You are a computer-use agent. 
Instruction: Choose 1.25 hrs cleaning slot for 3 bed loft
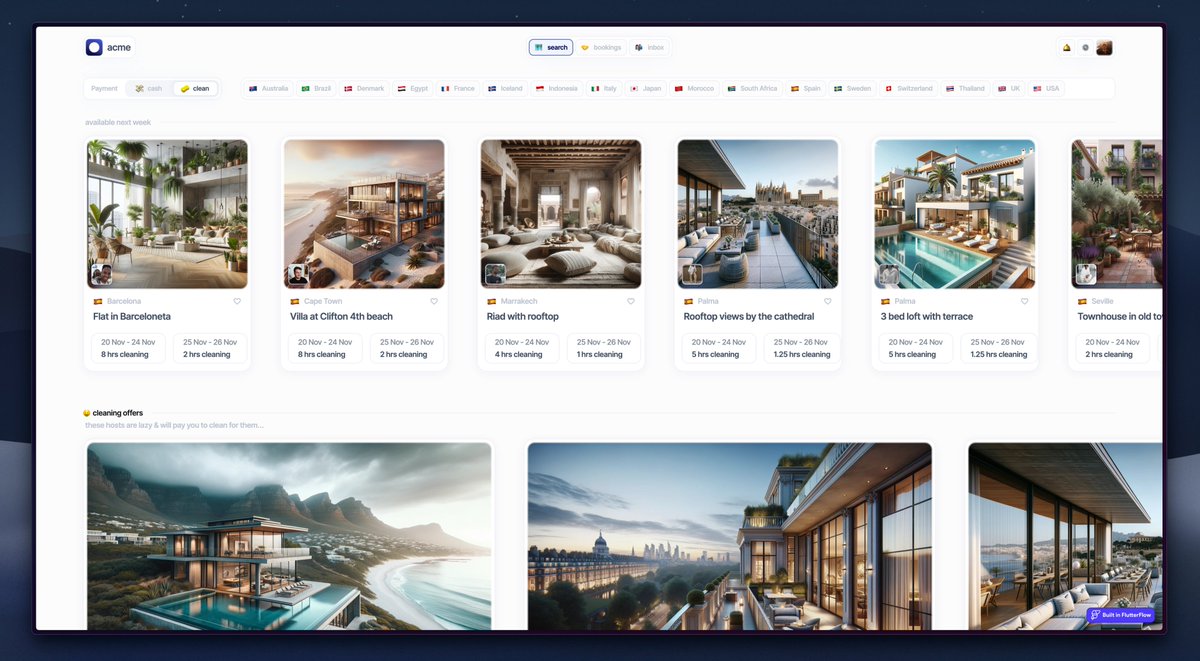pyautogui.click(x=998, y=348)
